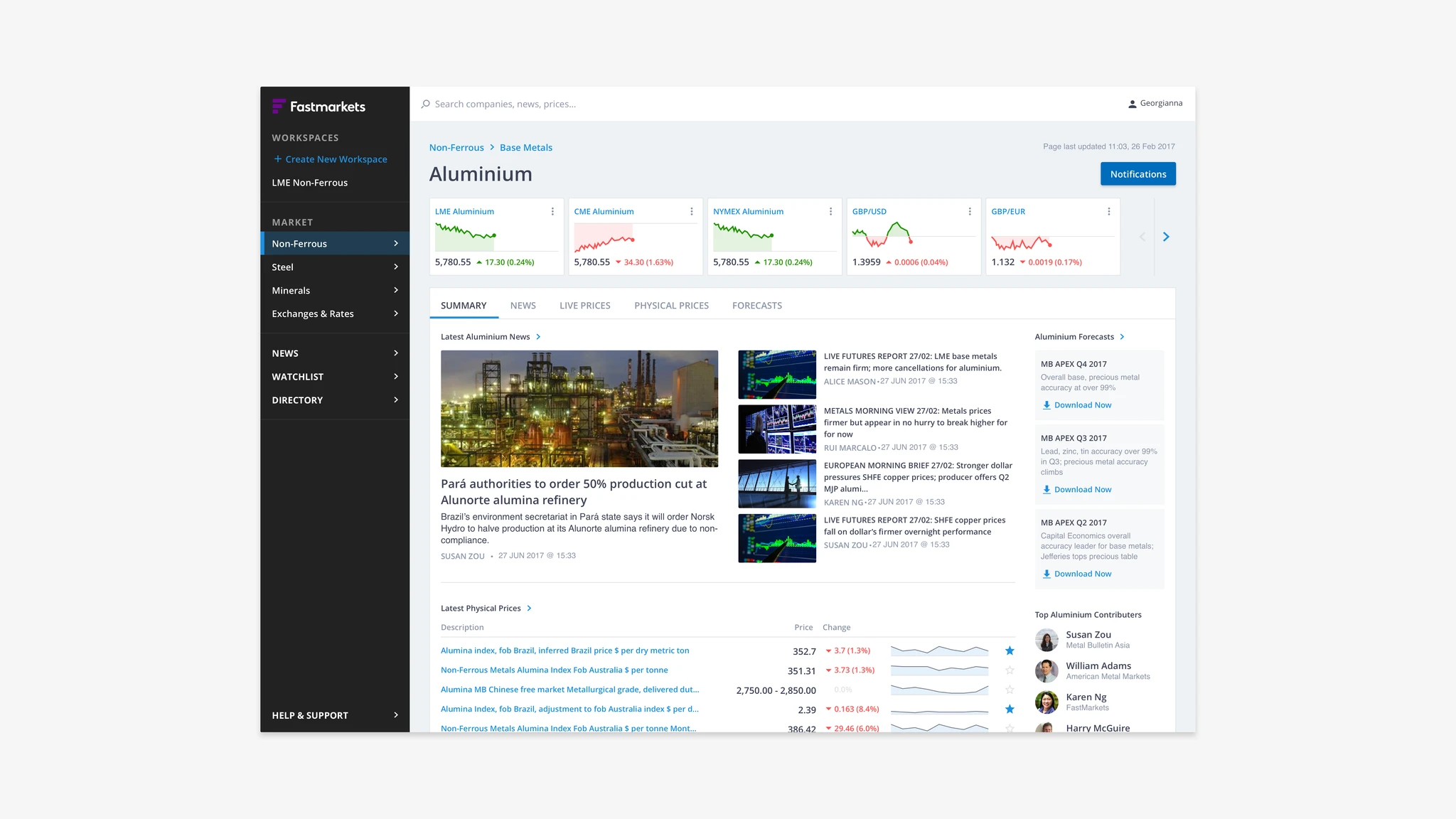Click the plus icon next to Create New Workspace
Screen dimensions: 1456x819
point(278,159)
